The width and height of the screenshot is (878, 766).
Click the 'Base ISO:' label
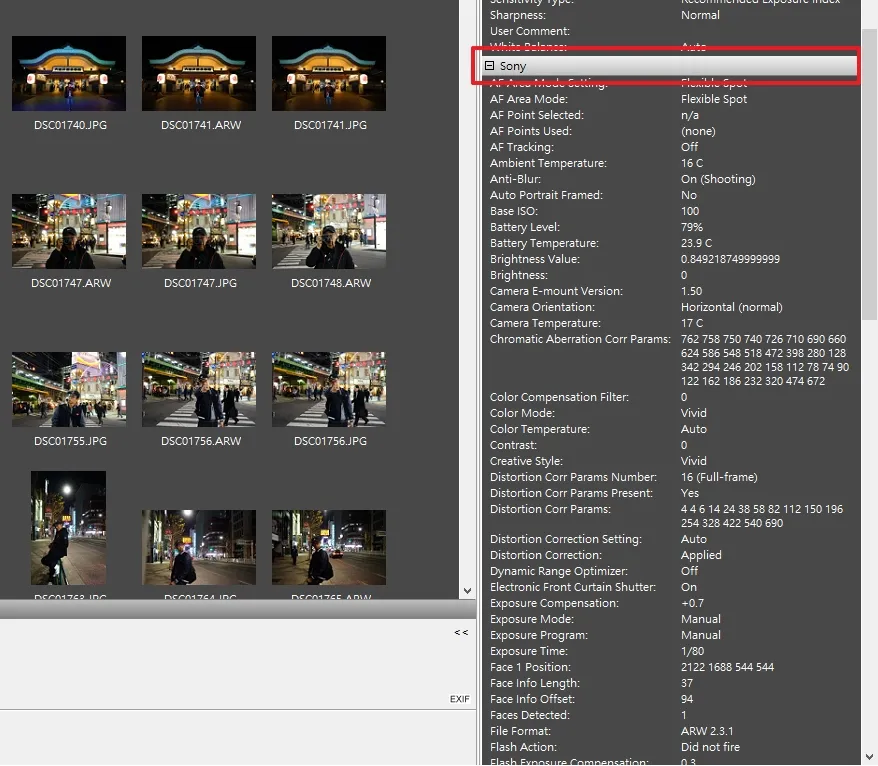coord(513,211)
